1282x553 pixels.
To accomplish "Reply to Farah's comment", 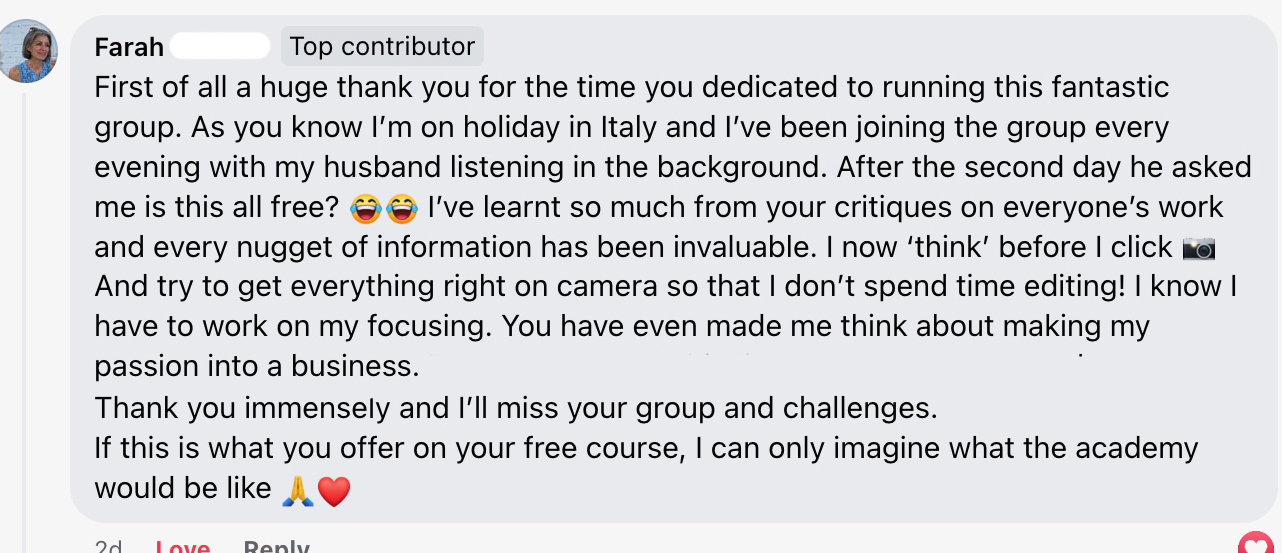I will coord(276,547).
